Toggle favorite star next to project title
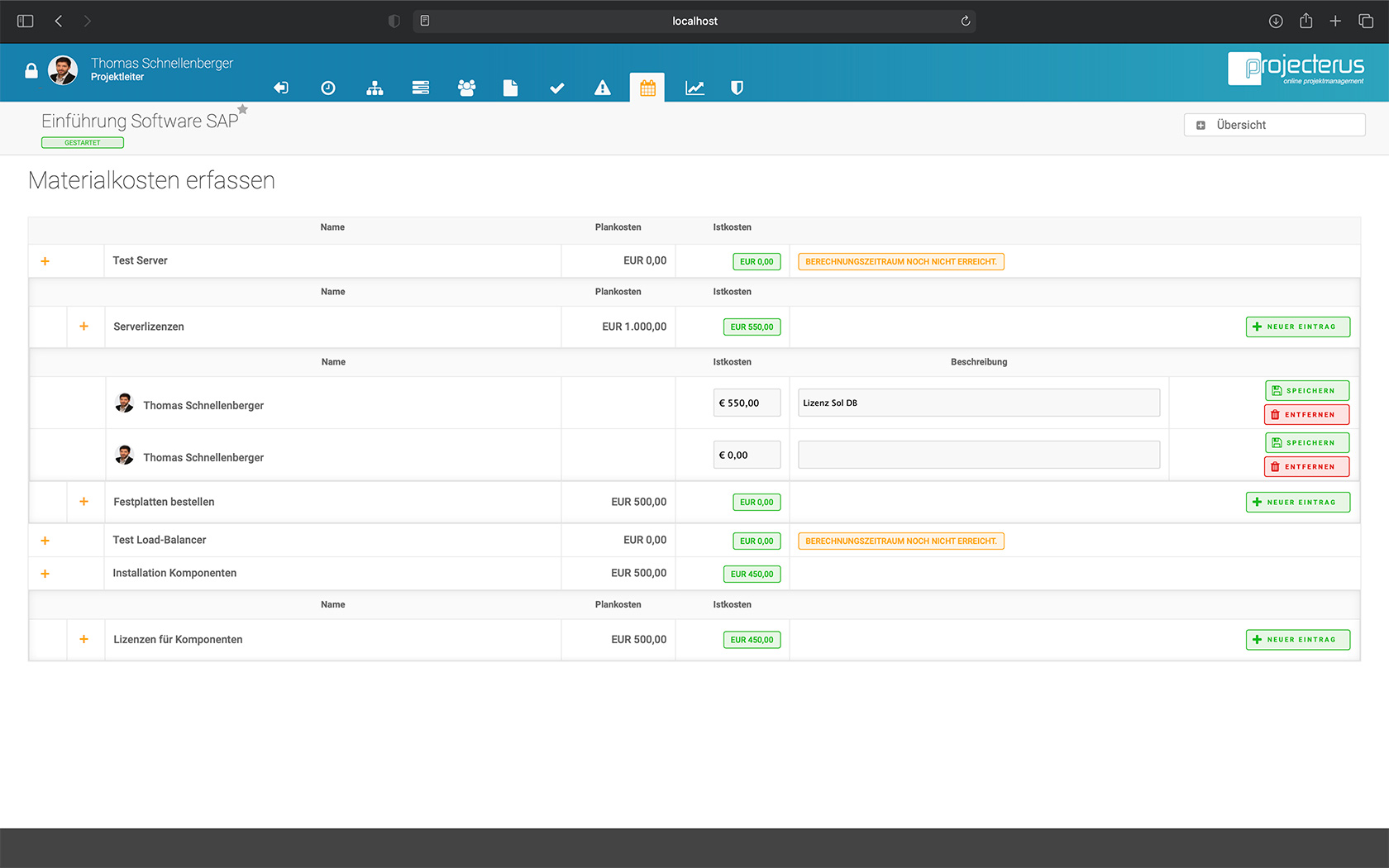This screenshot has width=1389, height=868. (x=242, y=109)
